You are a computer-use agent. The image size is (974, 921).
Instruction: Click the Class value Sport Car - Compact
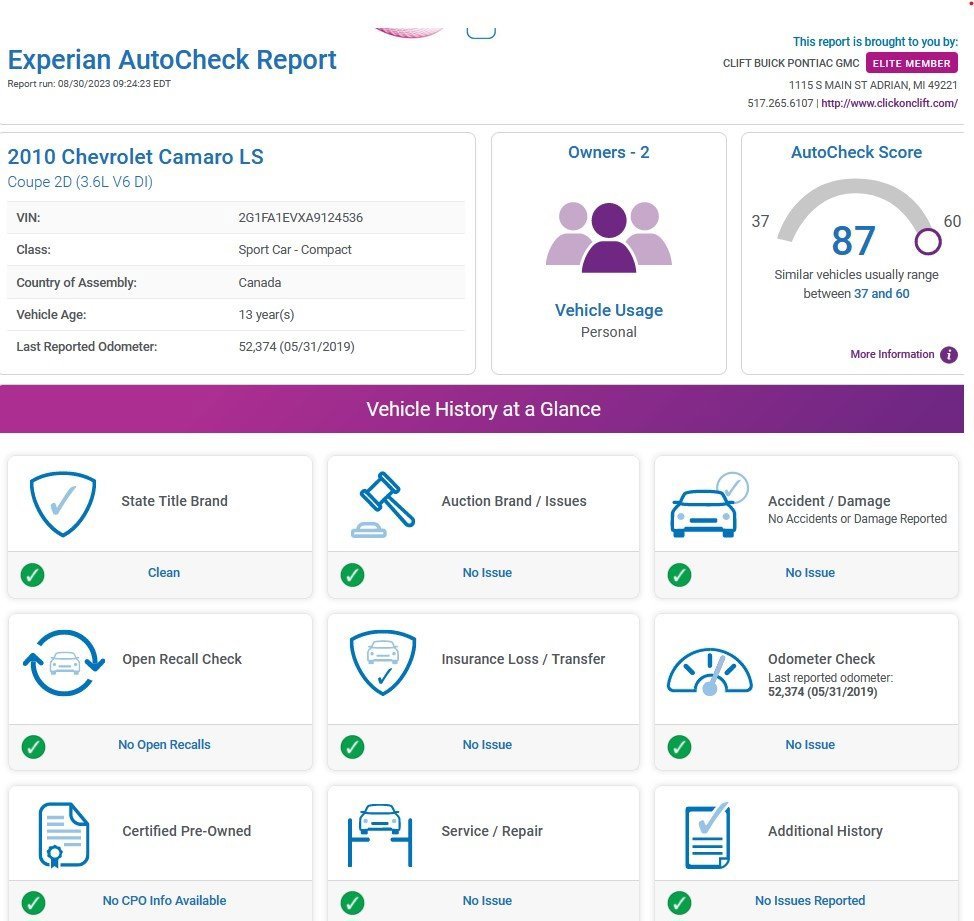(x=295, y=250)
